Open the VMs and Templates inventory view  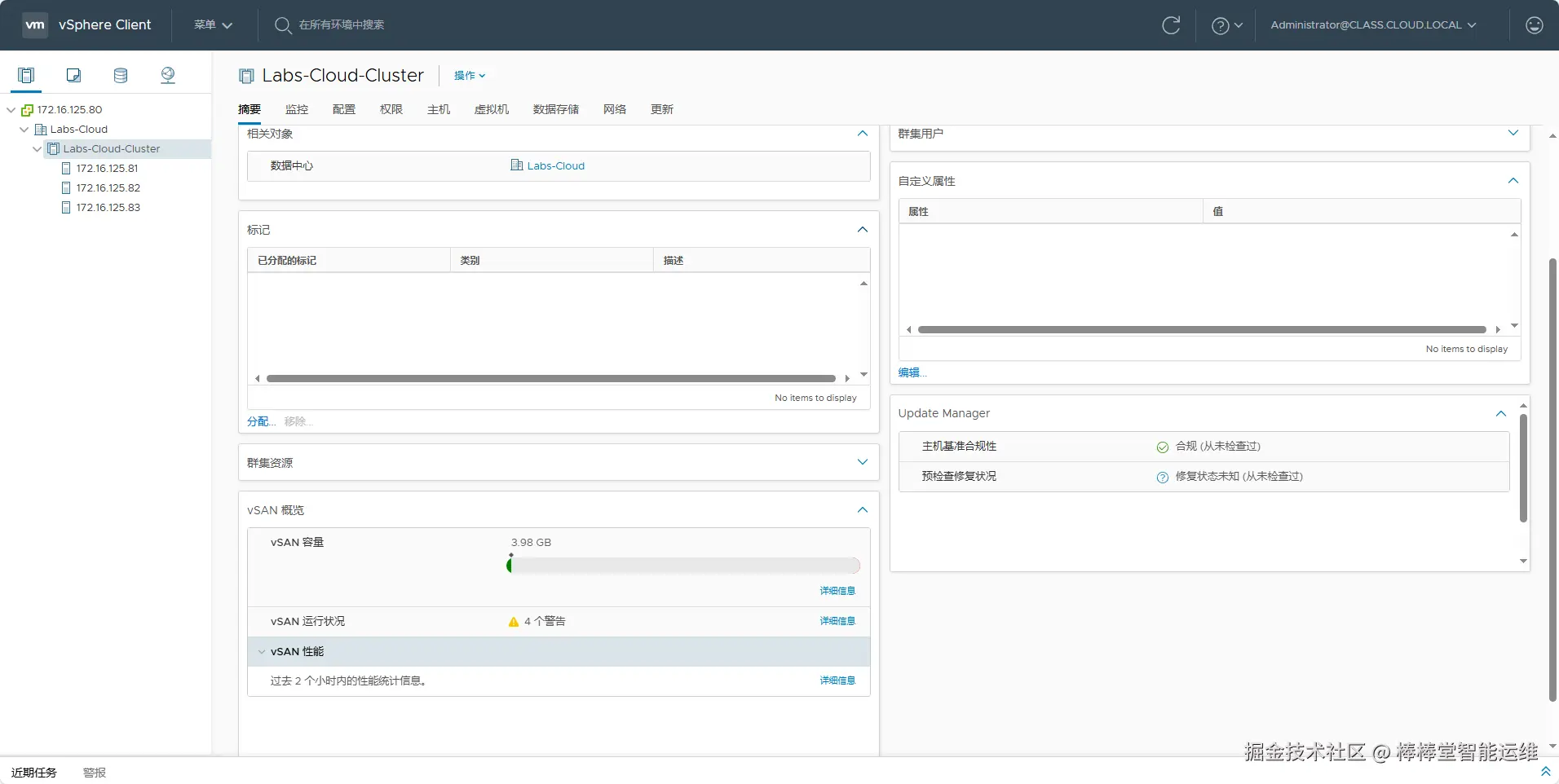point(73,76)
